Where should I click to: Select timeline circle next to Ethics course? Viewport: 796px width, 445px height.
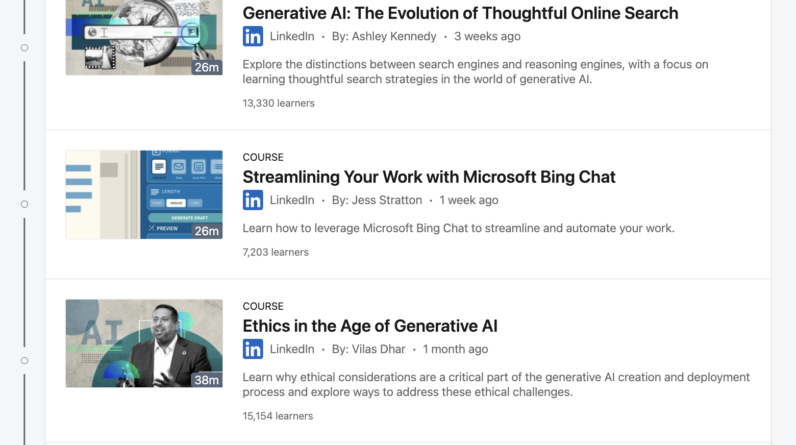click(x=24, y=361)
